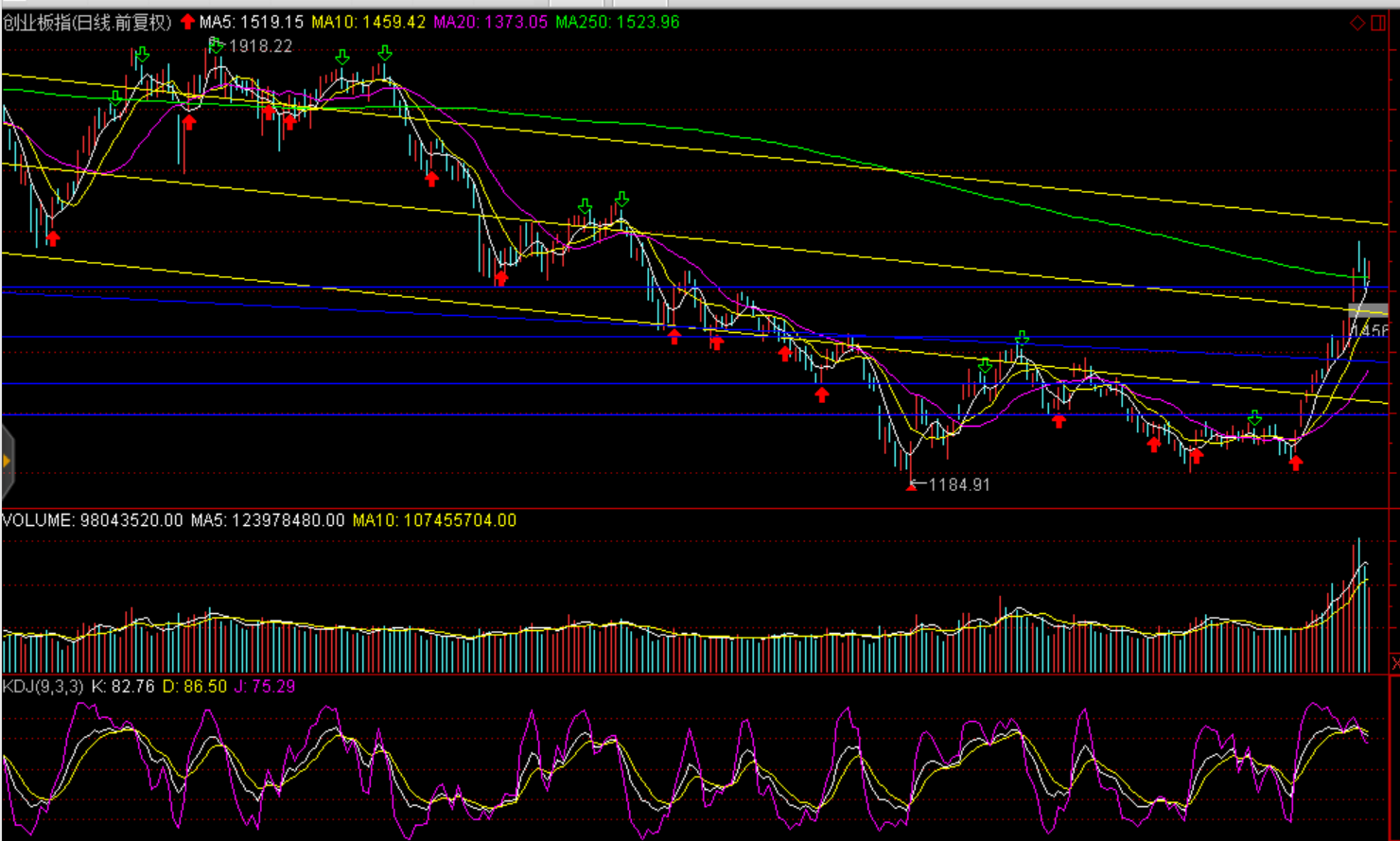Click the KDJ D value label
The image size is (1400, 841).
(195, 686)
